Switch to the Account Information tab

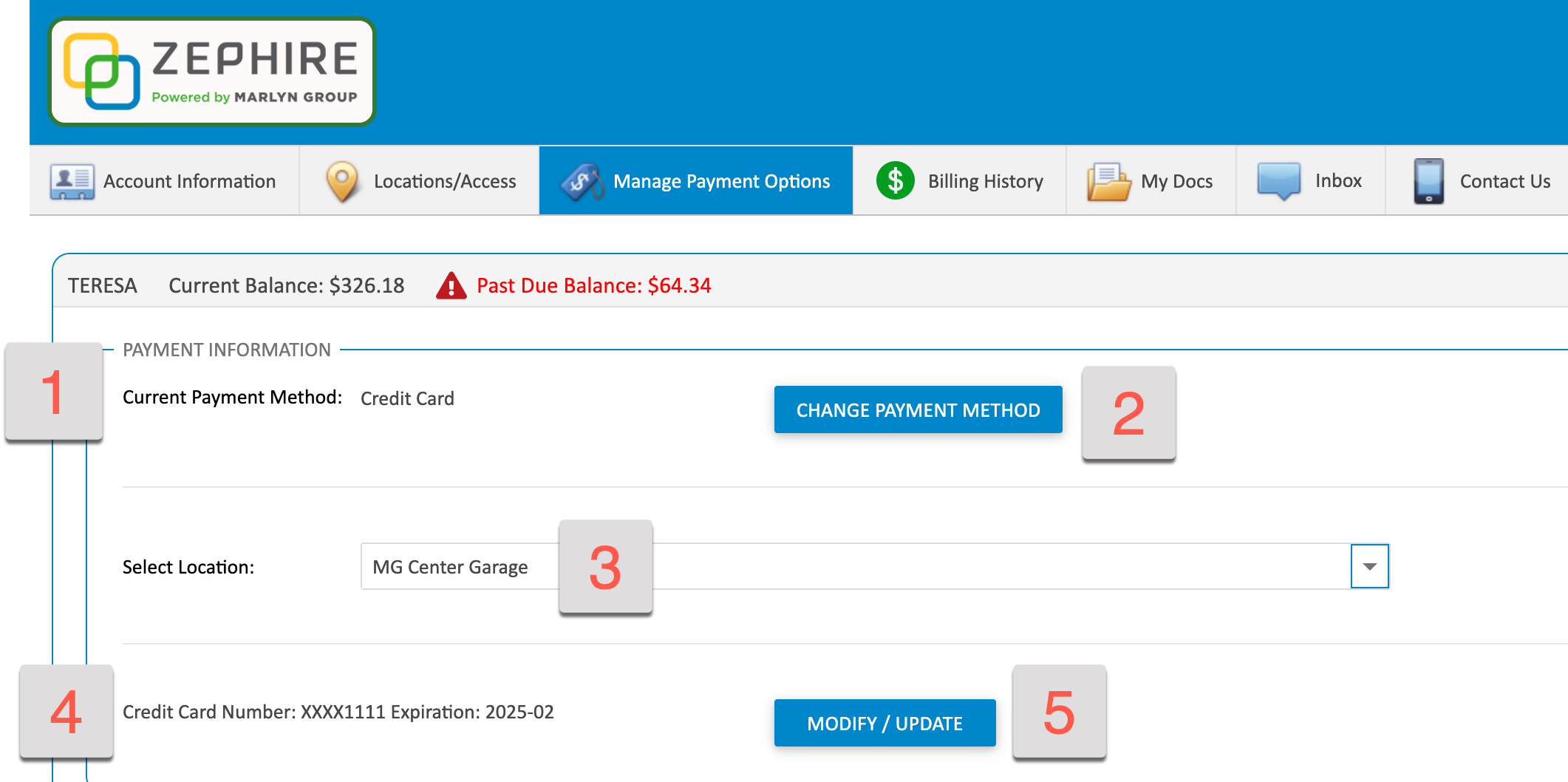coord(189,180)
